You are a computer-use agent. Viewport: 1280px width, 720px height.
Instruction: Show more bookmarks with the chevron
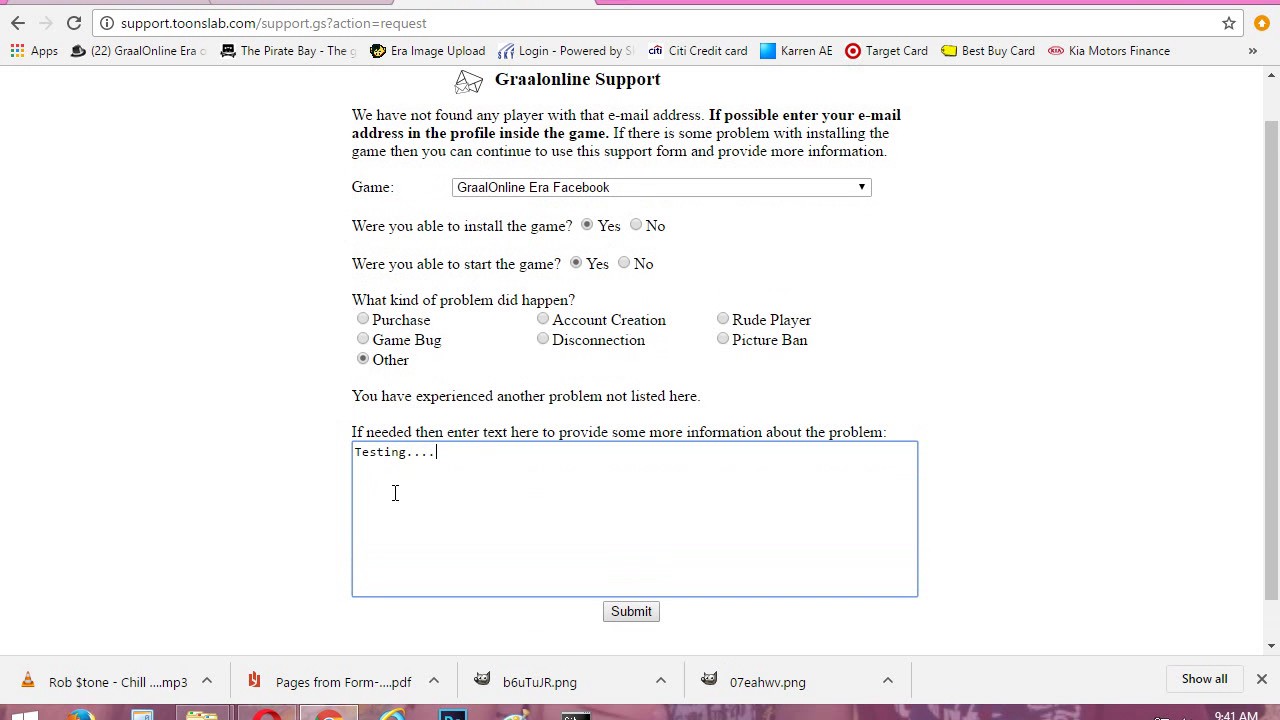[1252, 51]
